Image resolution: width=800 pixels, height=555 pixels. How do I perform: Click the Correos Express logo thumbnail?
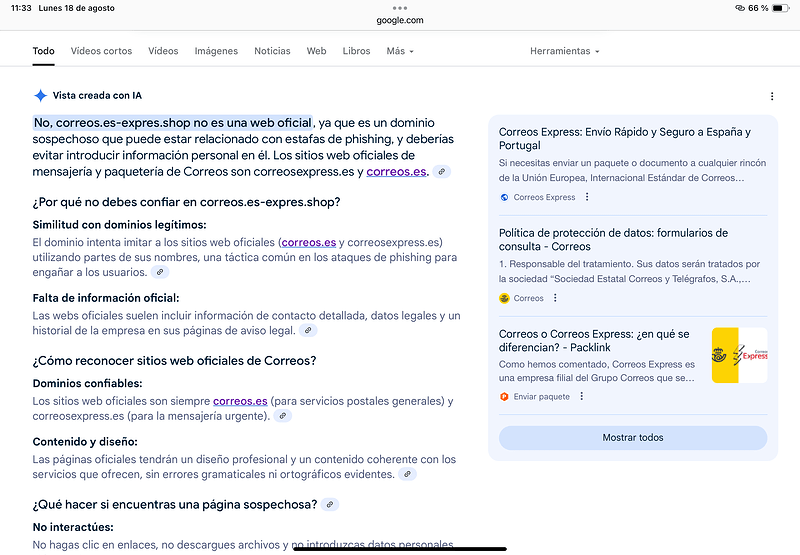pyautogui.click(x=739, y=355)
